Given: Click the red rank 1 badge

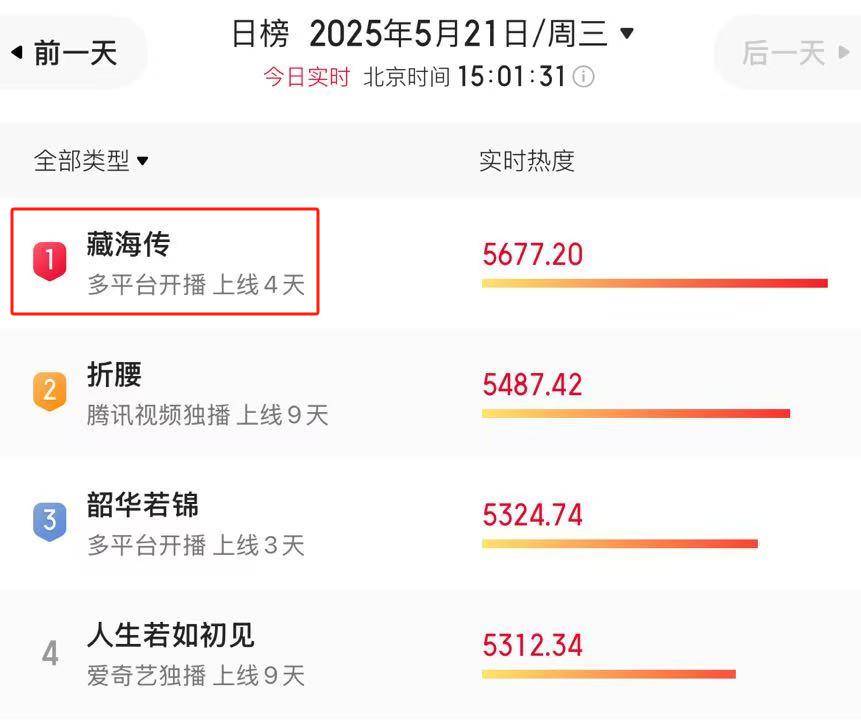Looking at the screenshot, I should click(x=49, y=261).
